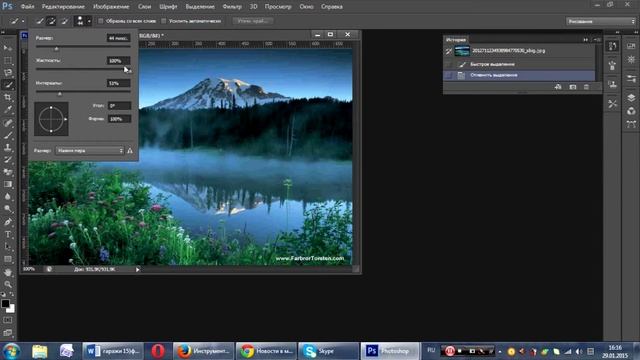
Task: Open the Фильтр menu
Action: click(x=232, y=7)
